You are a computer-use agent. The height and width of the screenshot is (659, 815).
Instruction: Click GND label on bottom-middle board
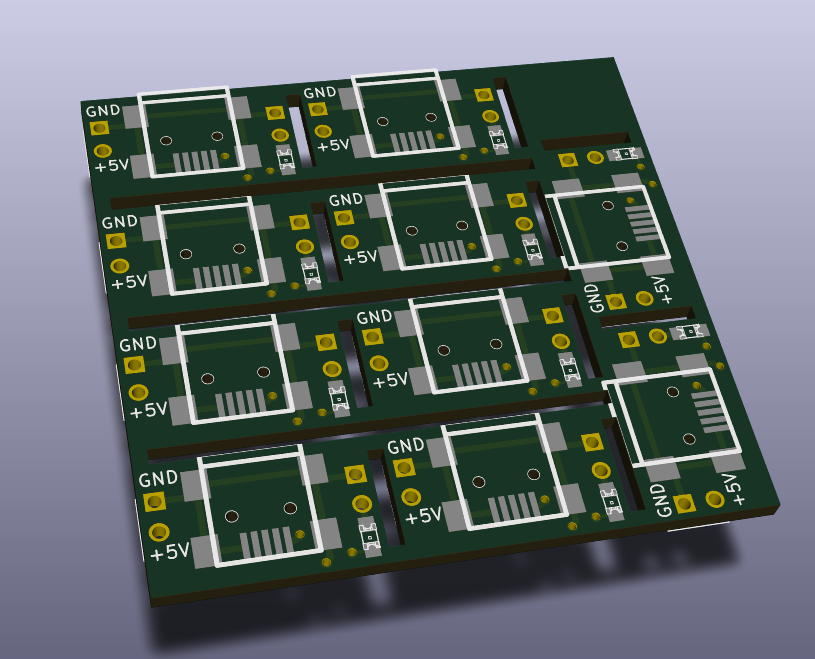coord(406,445)
